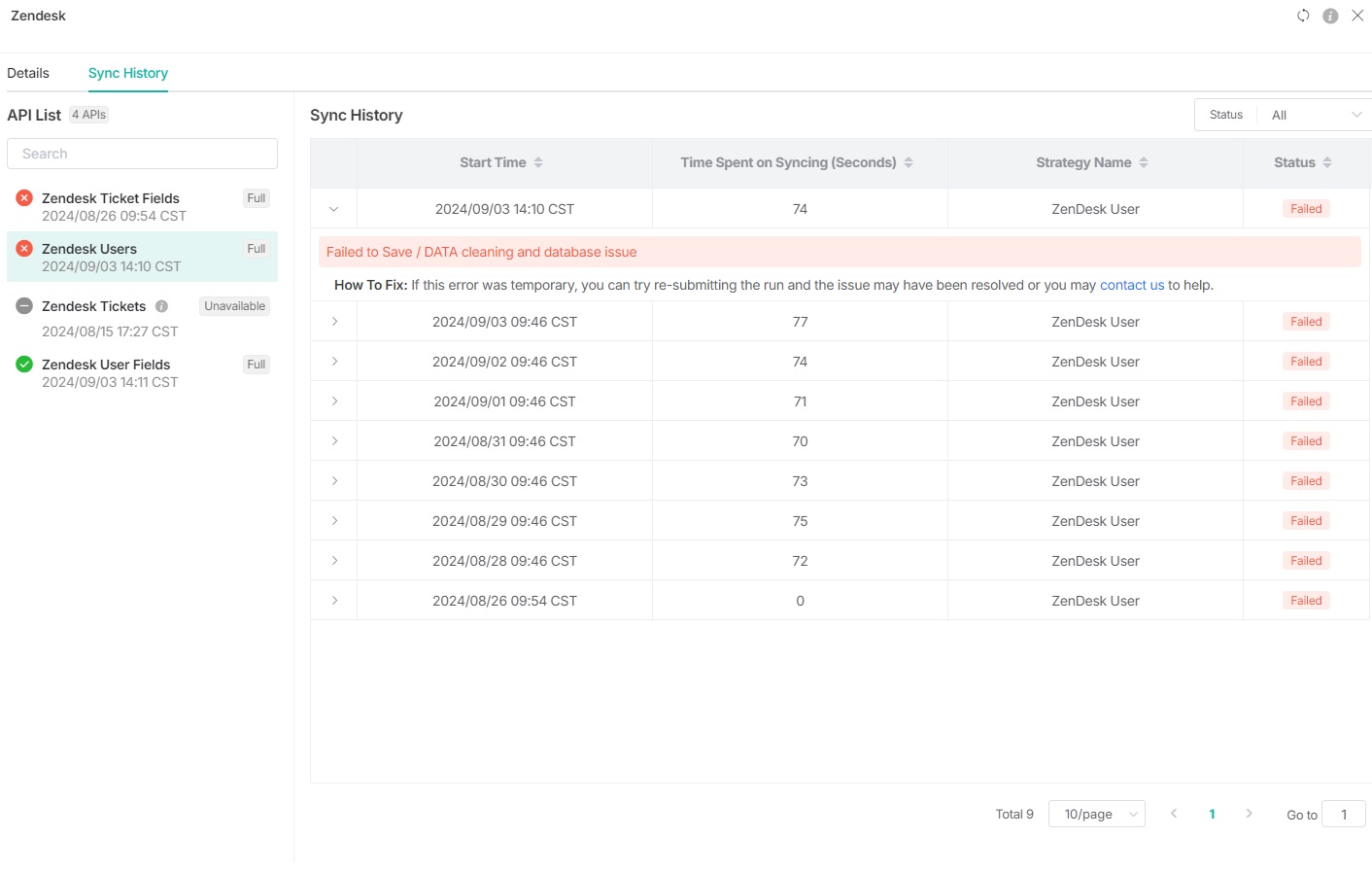
Task: Expand the 2024/09/03 09:46 sync row
Action: 334,322
